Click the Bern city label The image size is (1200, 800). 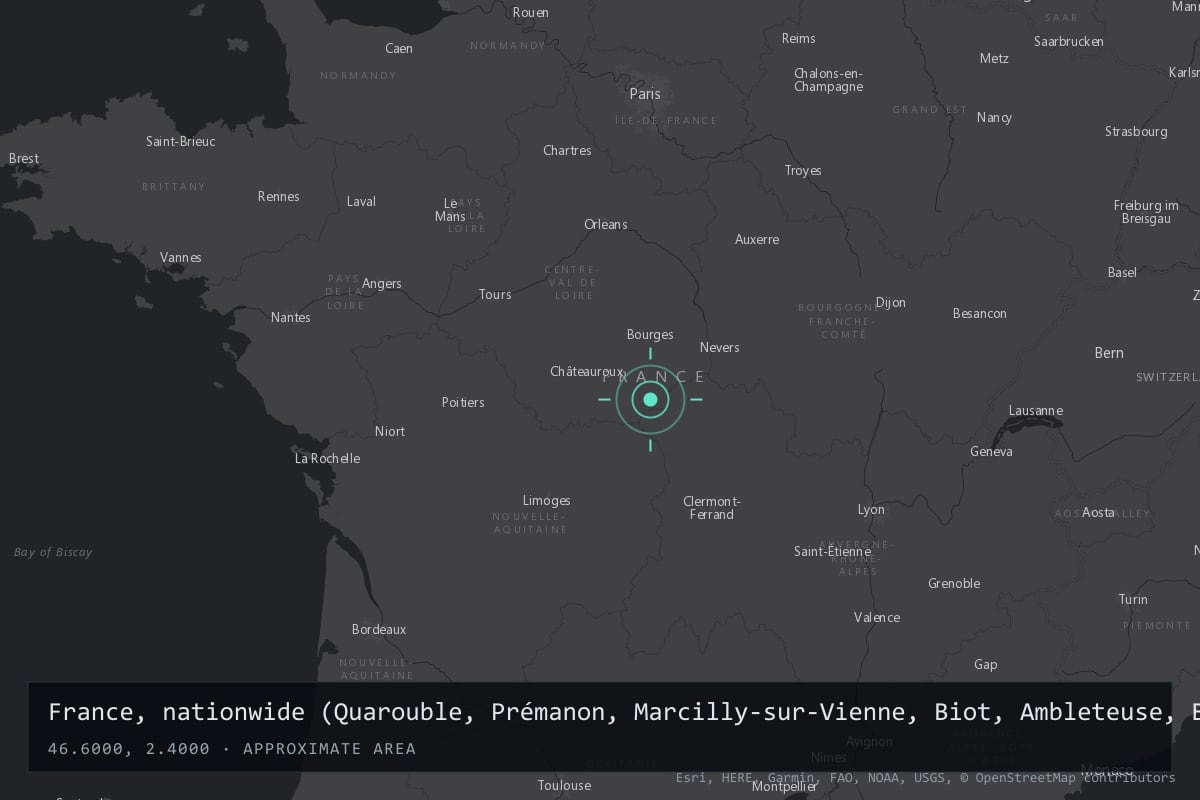coord(1109,353)
